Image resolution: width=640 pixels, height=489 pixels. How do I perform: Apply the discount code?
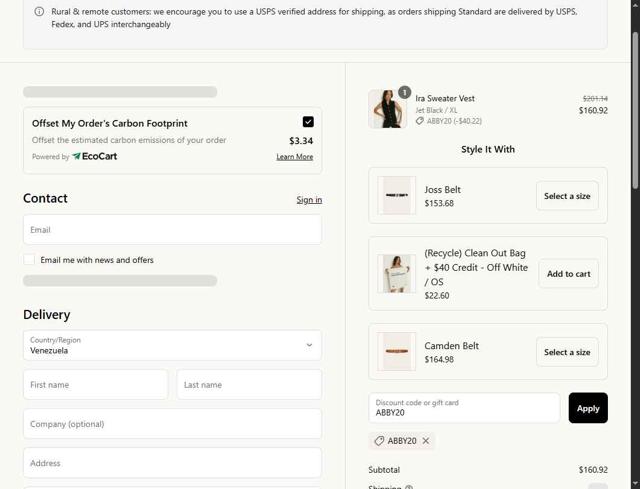point(588,408)
